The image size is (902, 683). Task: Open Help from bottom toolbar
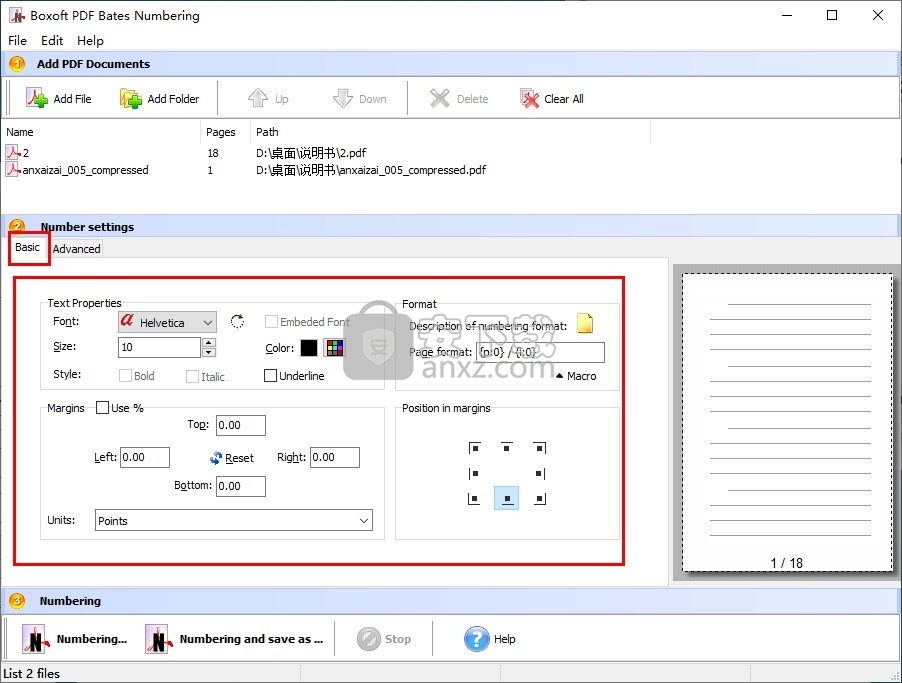[x=490, y=639]
